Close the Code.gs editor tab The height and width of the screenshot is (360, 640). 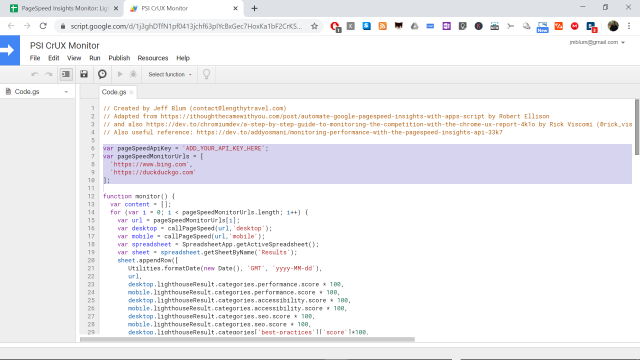pos(131,93)
